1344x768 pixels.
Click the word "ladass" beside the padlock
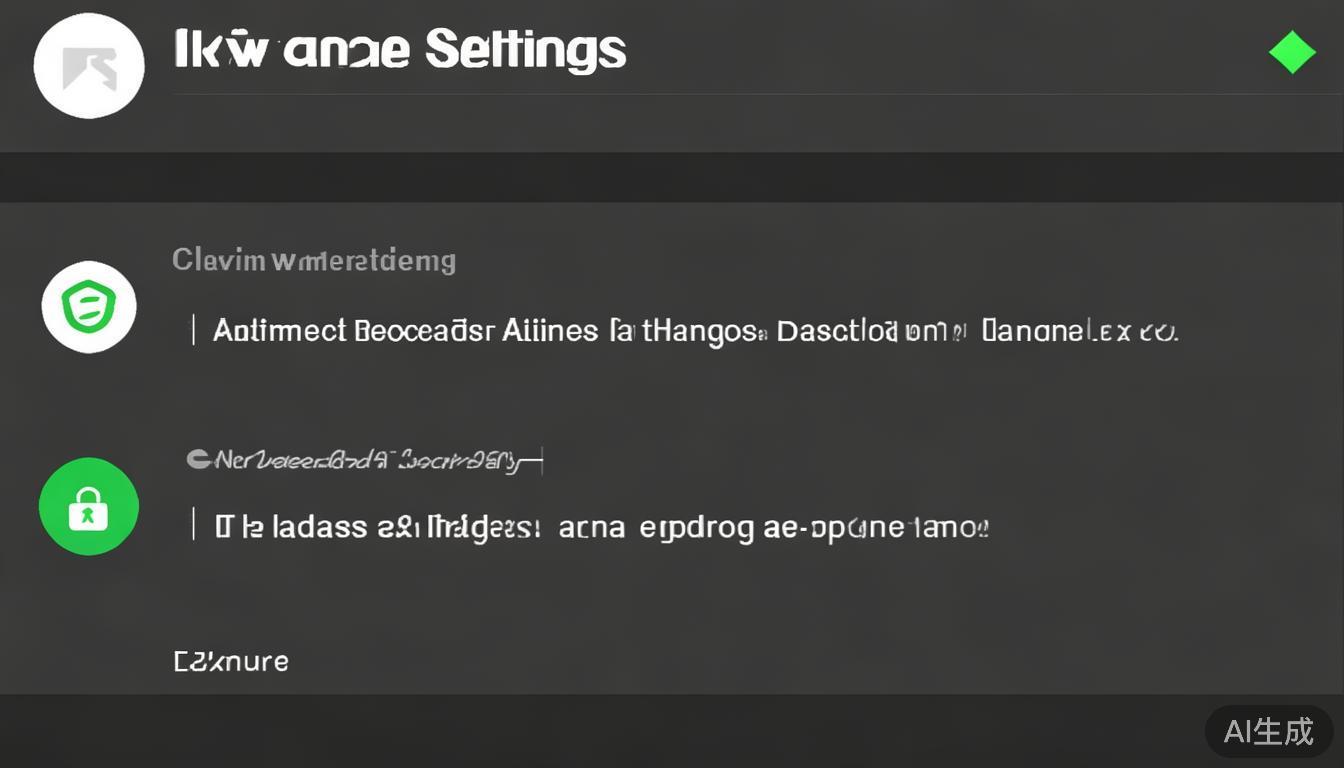(318, 526)
